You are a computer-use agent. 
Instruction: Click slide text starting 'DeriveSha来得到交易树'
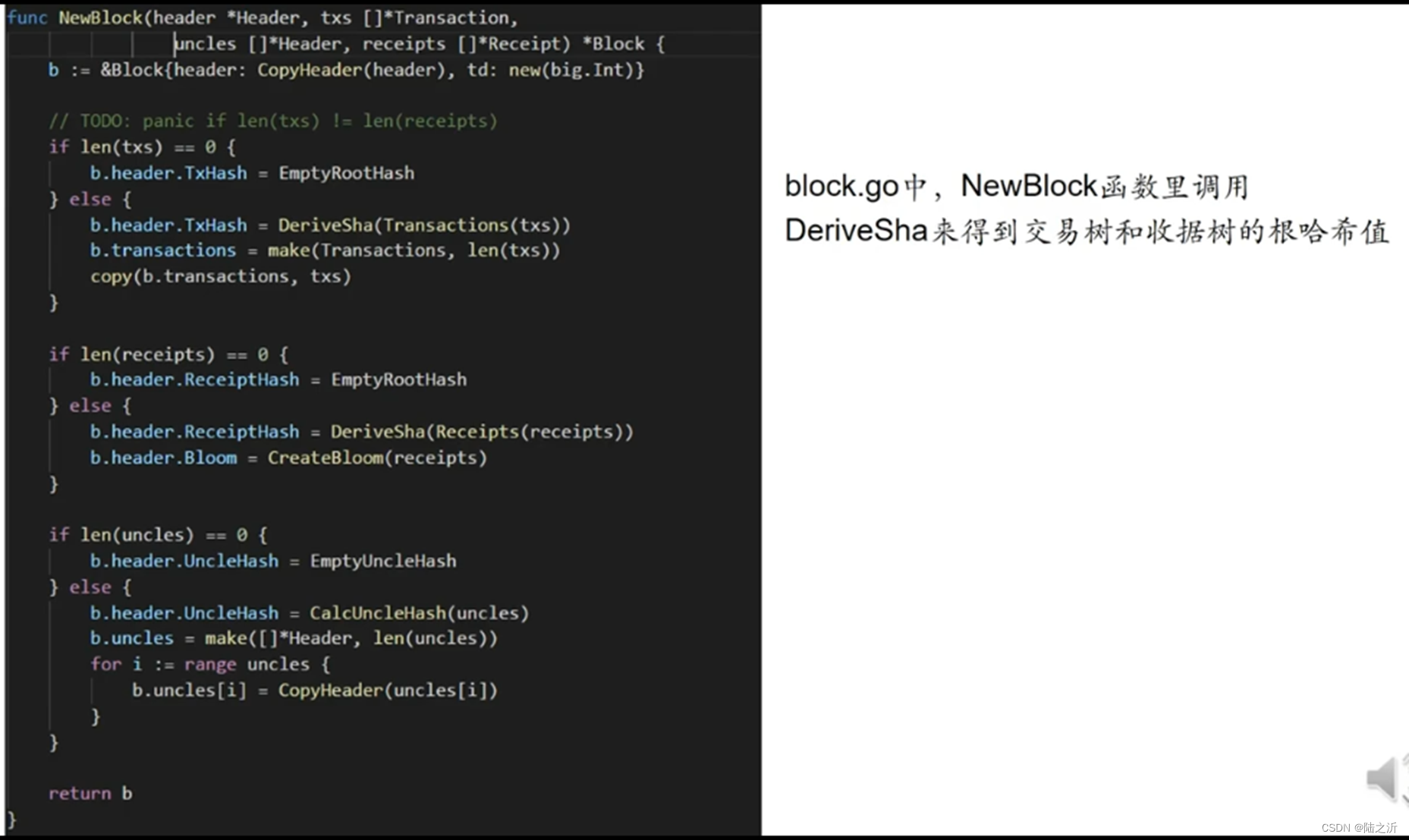pyautogui.click(x=1087, y=231)
